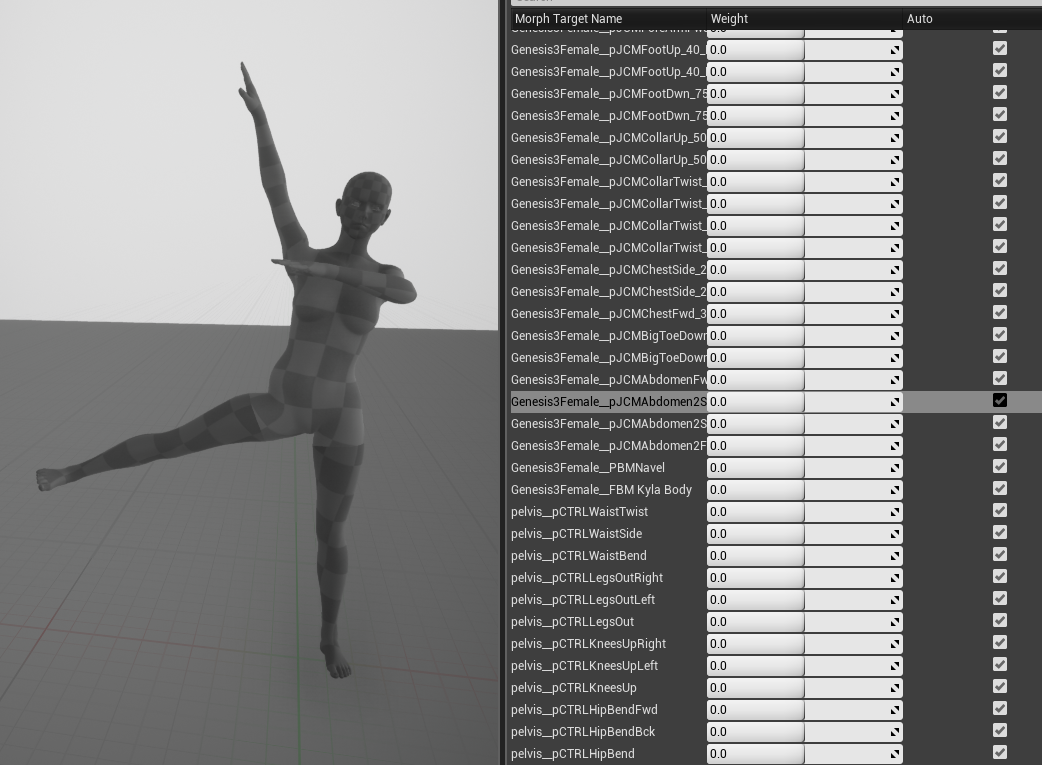Click the Weight column header
The image size is (1042, 765).
729,19
